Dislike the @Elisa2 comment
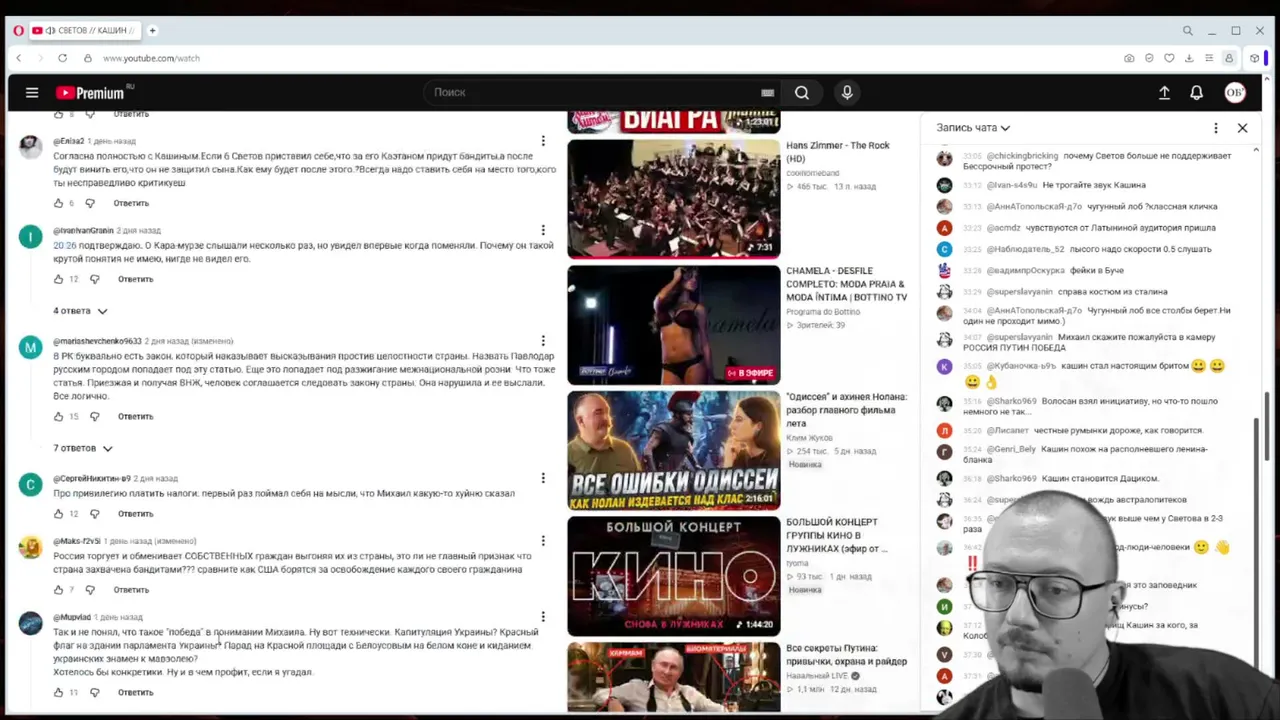This screenshot has width=1280, height=720. tap(90, 203)
